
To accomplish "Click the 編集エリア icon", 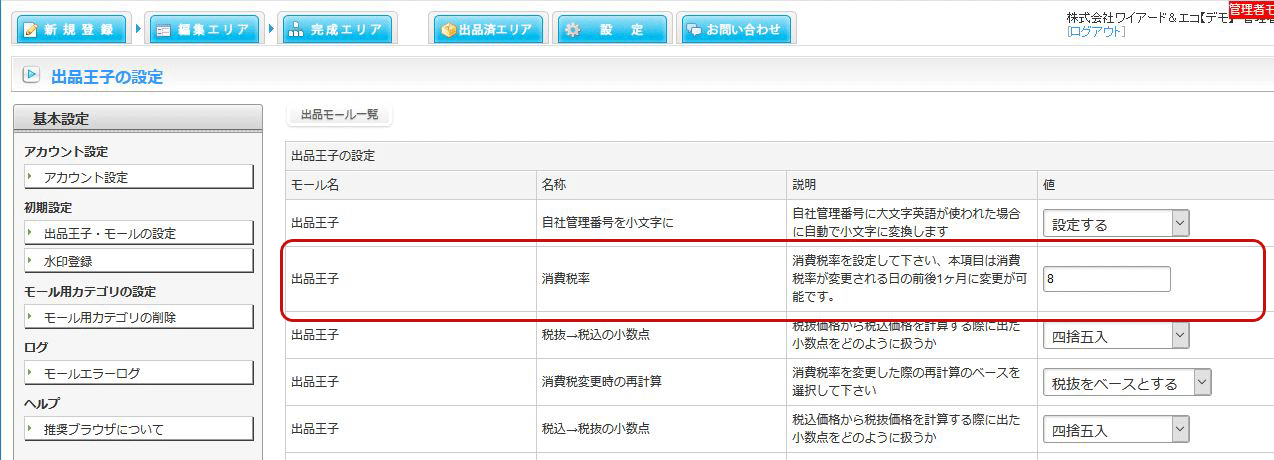I will tap(164, 30).
